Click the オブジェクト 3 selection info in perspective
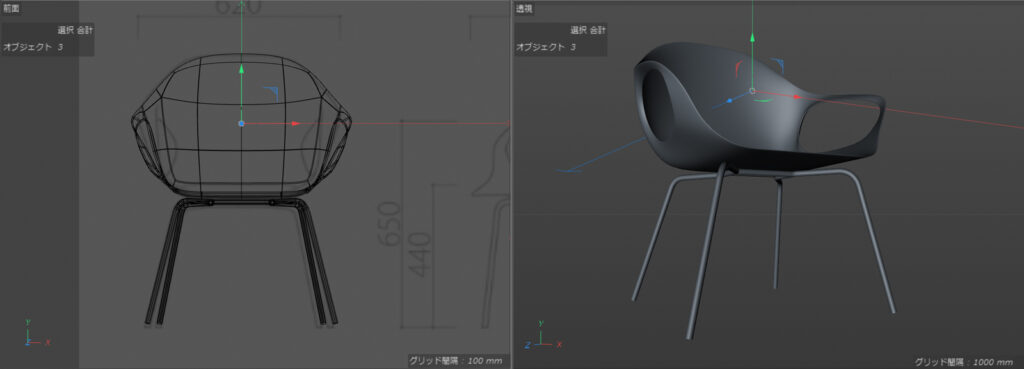 click(546, 47)
